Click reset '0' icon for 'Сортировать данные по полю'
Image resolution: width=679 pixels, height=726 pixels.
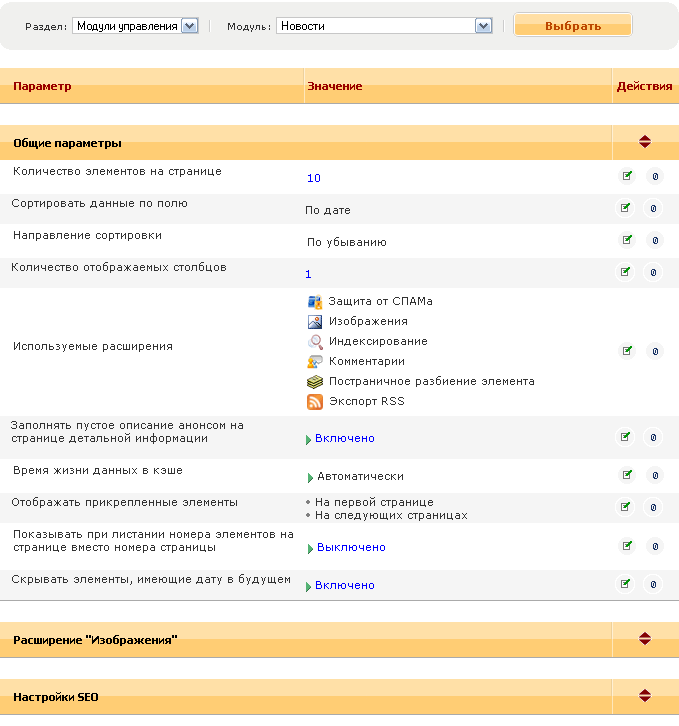654,209
